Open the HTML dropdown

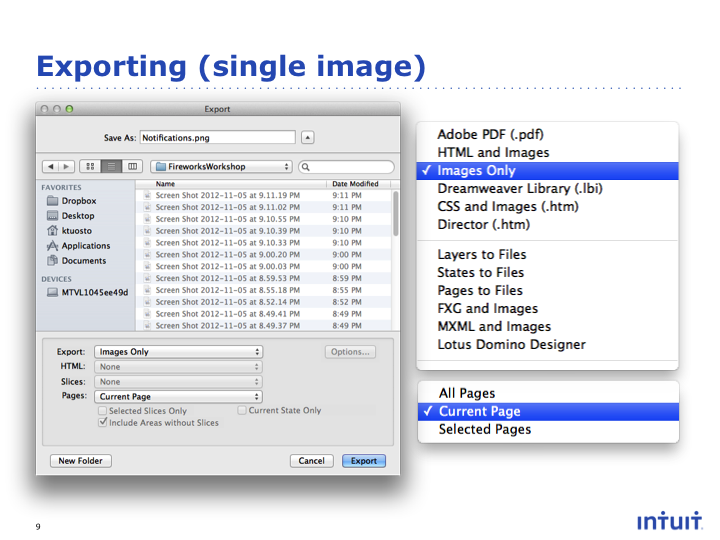pyautogui.click(x=178, y=367)
